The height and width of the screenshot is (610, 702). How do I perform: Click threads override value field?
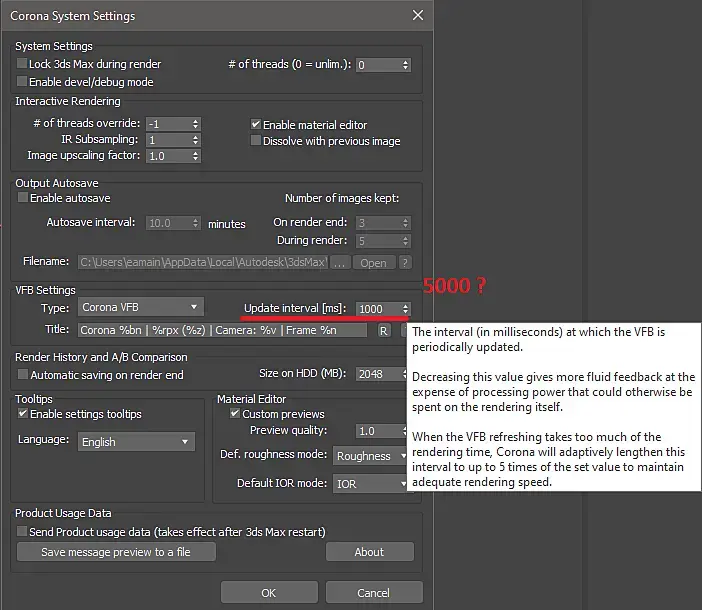point(169,124)
